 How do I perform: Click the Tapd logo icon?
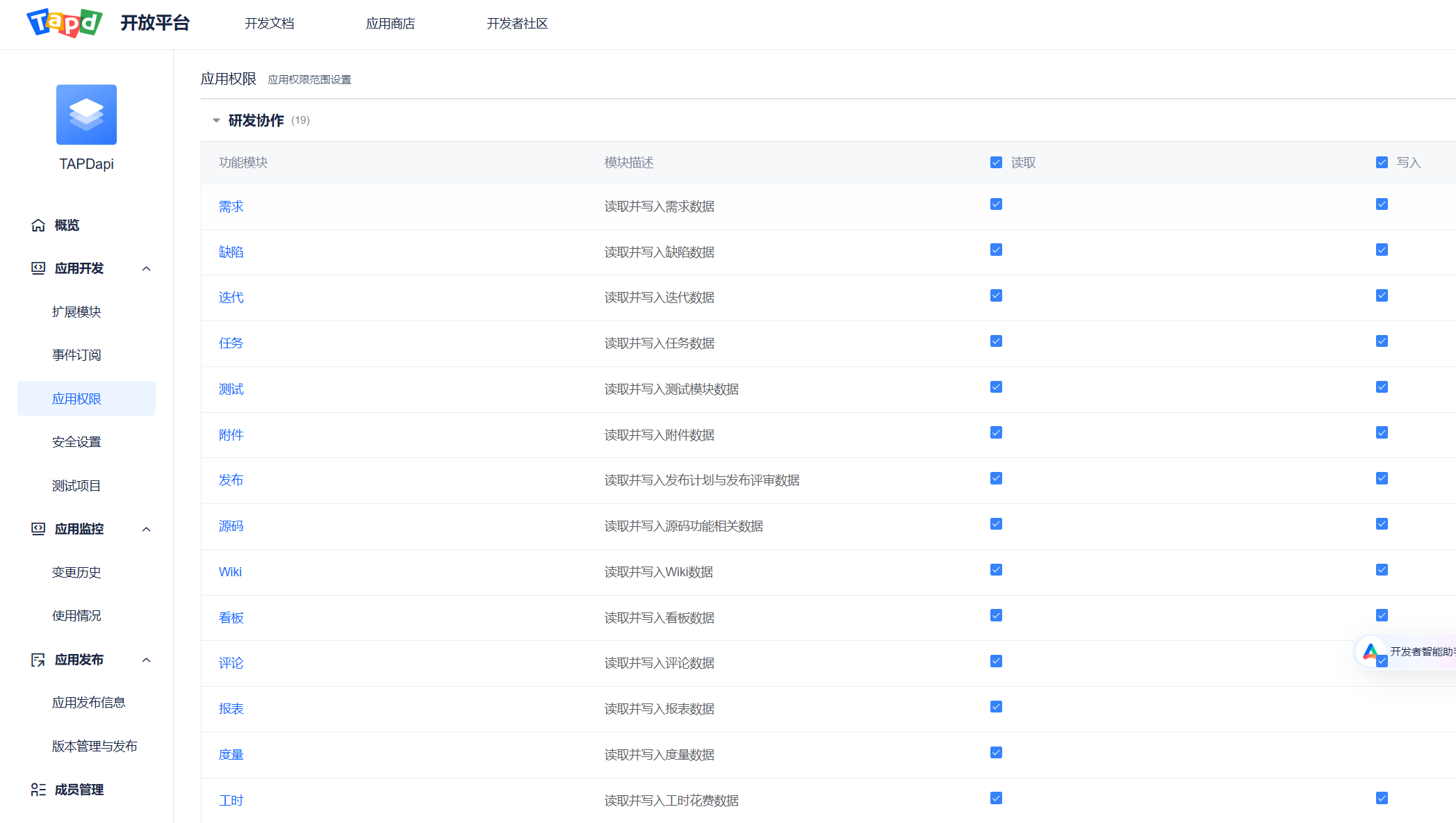click(65, 23)
